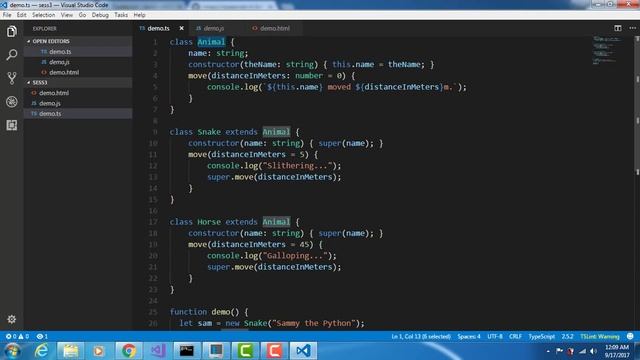640x360 pixels.
Task: Click the EXPLORER panel title
Action: coord(44,29)
